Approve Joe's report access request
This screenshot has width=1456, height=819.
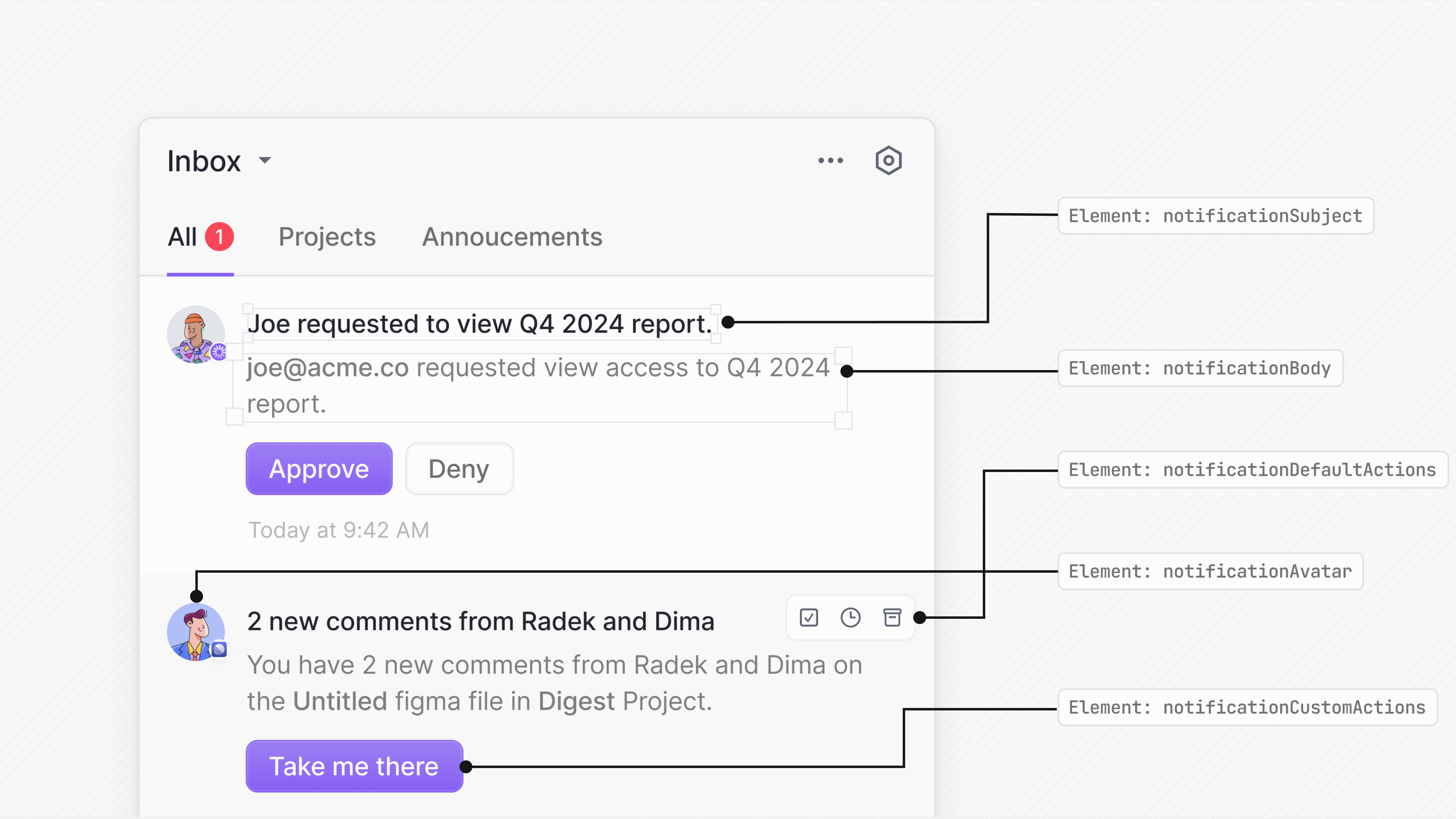click(319, 469)
